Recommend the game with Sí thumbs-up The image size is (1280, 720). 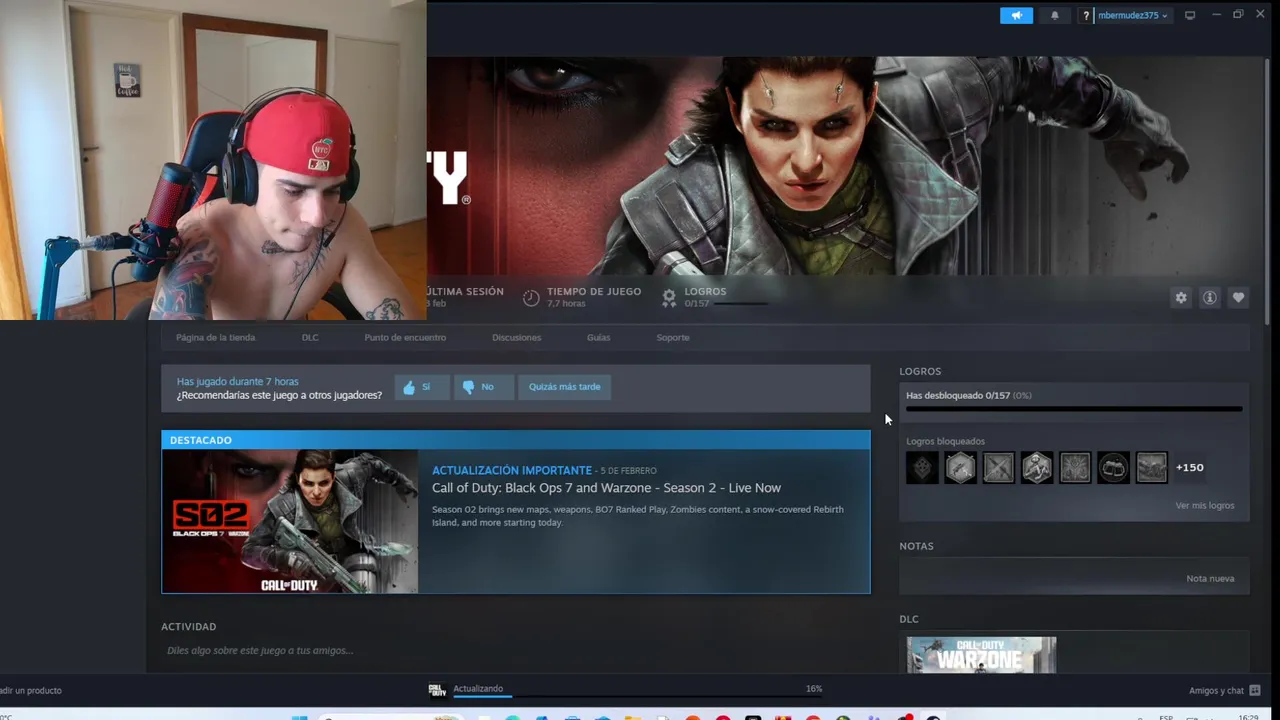(x=421, y=387)
